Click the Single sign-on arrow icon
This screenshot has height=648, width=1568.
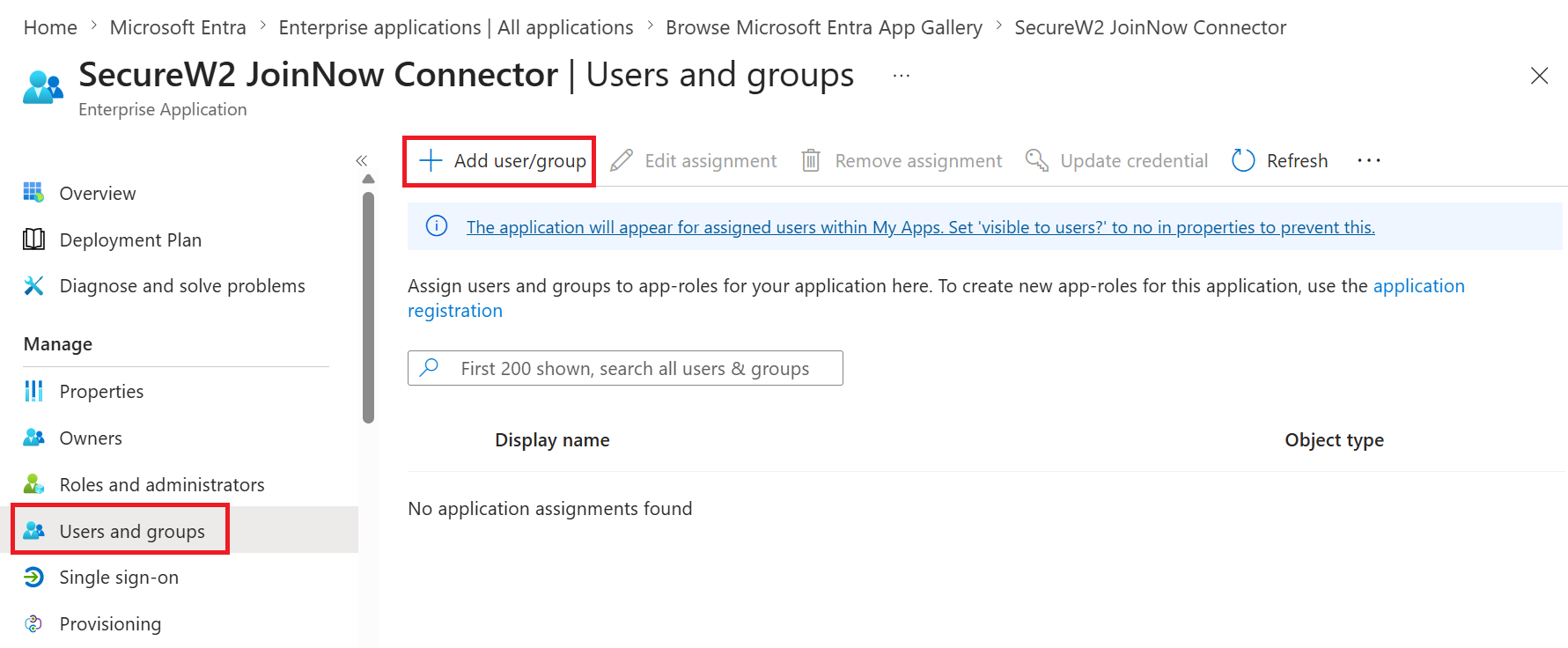[33, 577]
